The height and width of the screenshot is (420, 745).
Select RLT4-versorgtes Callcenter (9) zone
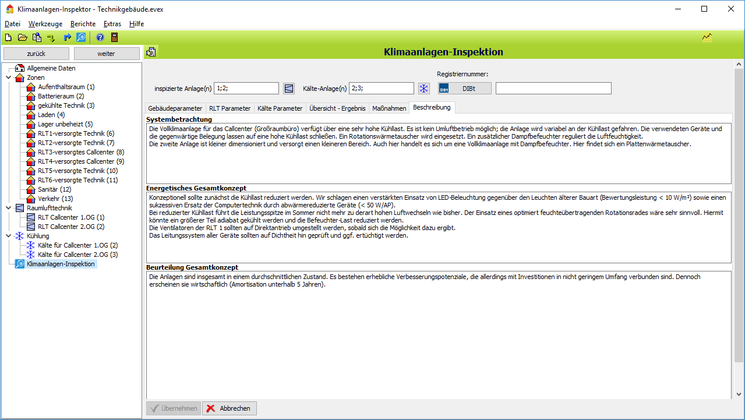coord(81,162)
